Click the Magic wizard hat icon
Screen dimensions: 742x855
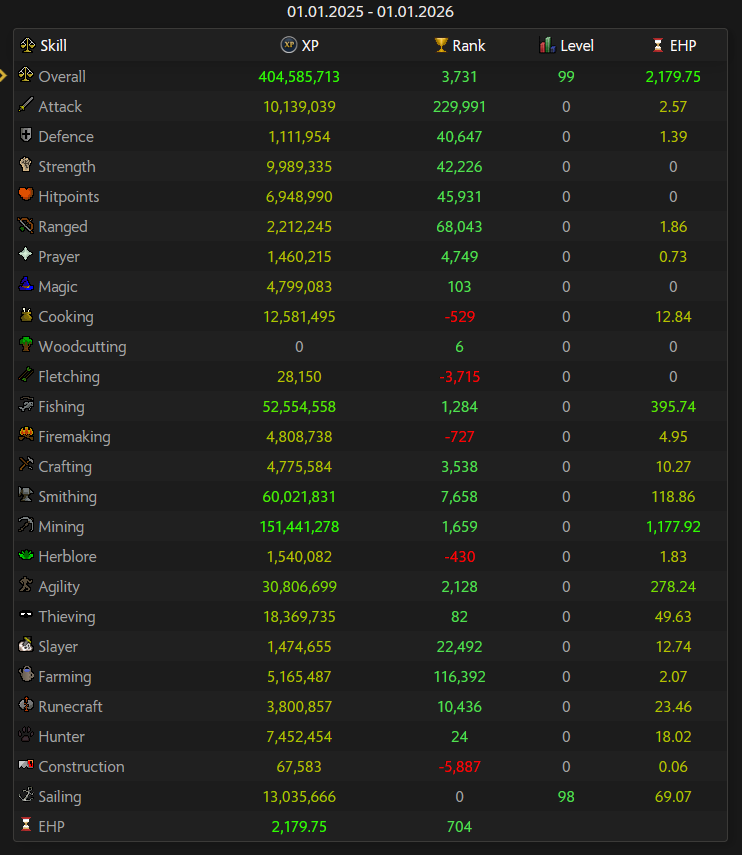(x=26, y=284)
